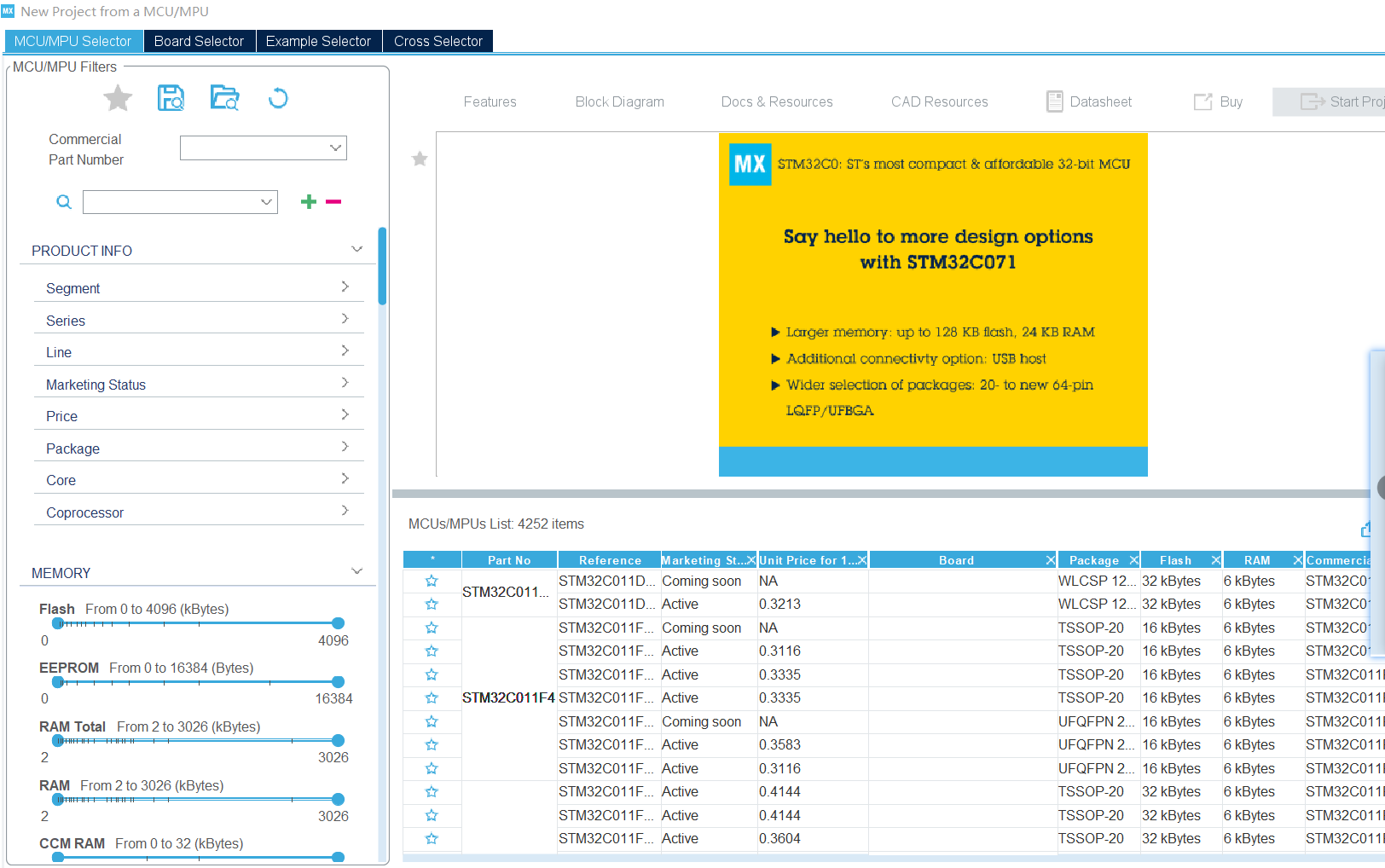Screen dimensions: 1385x868
Task: Open the Block Diagram tab
Action: pyautogui.click(x=620, y=101)
